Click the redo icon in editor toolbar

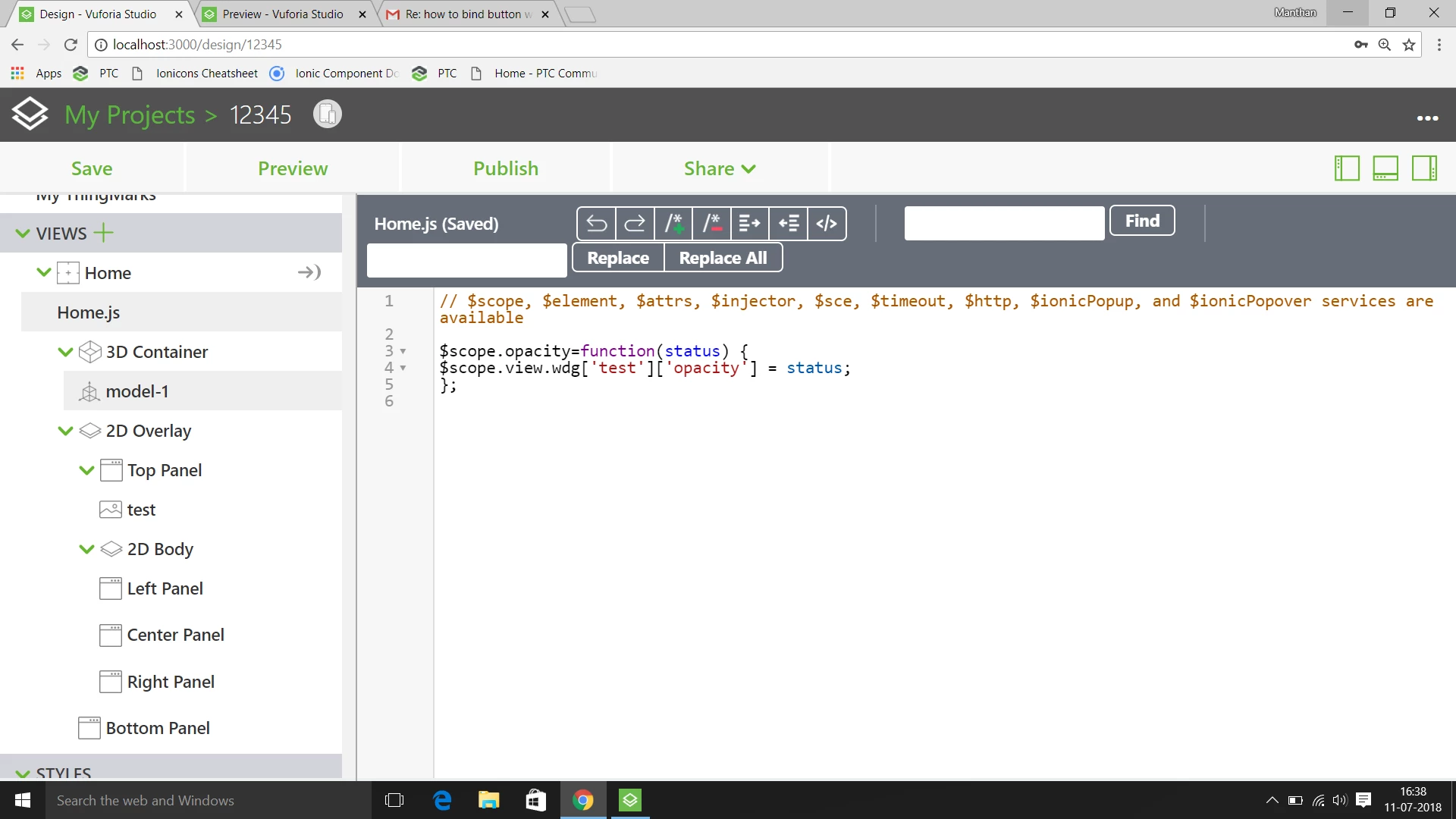(x=635, y=224)
